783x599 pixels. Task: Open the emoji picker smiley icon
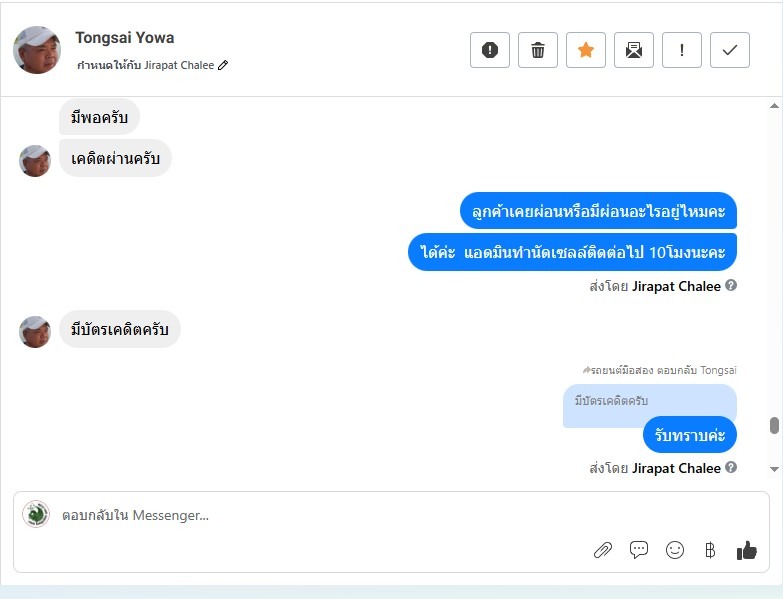675,550
